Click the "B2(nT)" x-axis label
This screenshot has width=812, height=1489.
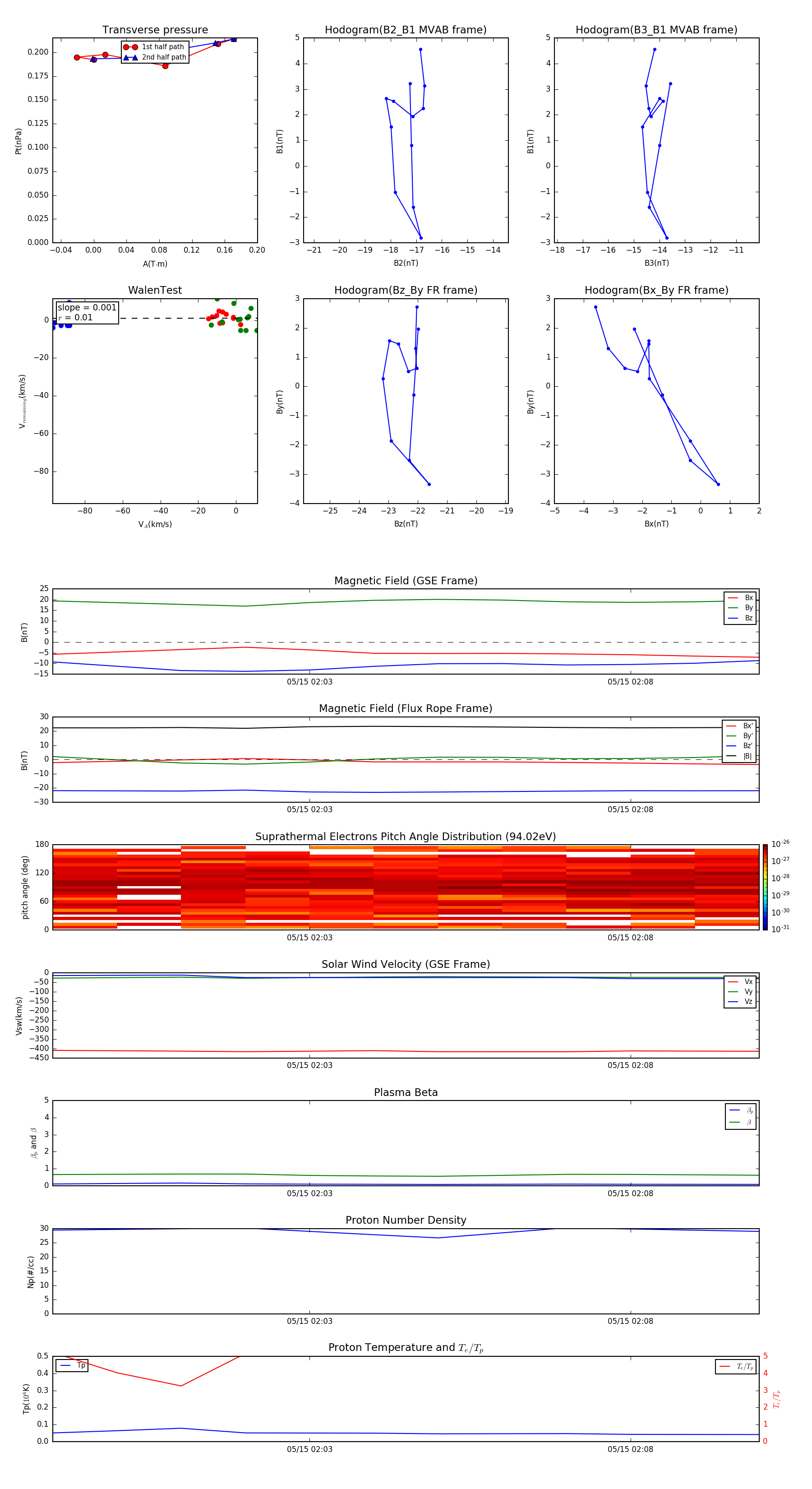[x=406, y=264]
